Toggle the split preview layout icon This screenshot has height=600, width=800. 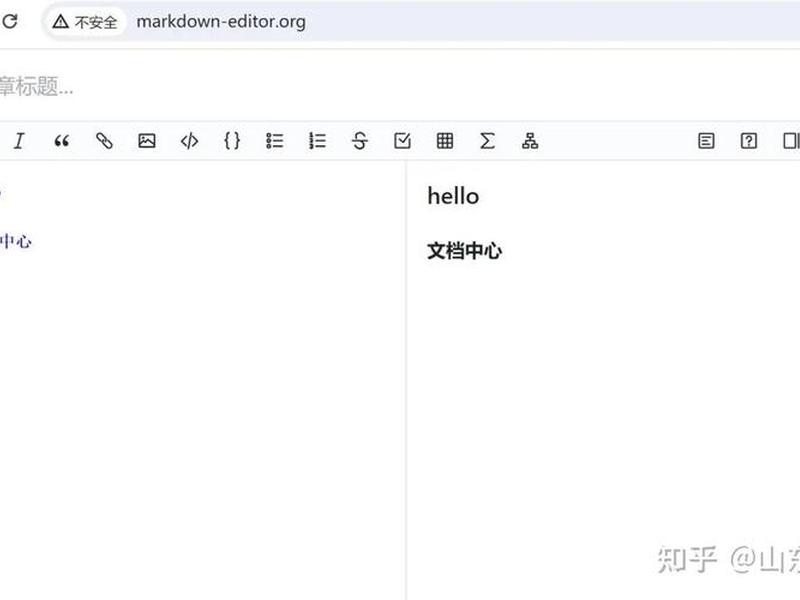click(791, 141)
